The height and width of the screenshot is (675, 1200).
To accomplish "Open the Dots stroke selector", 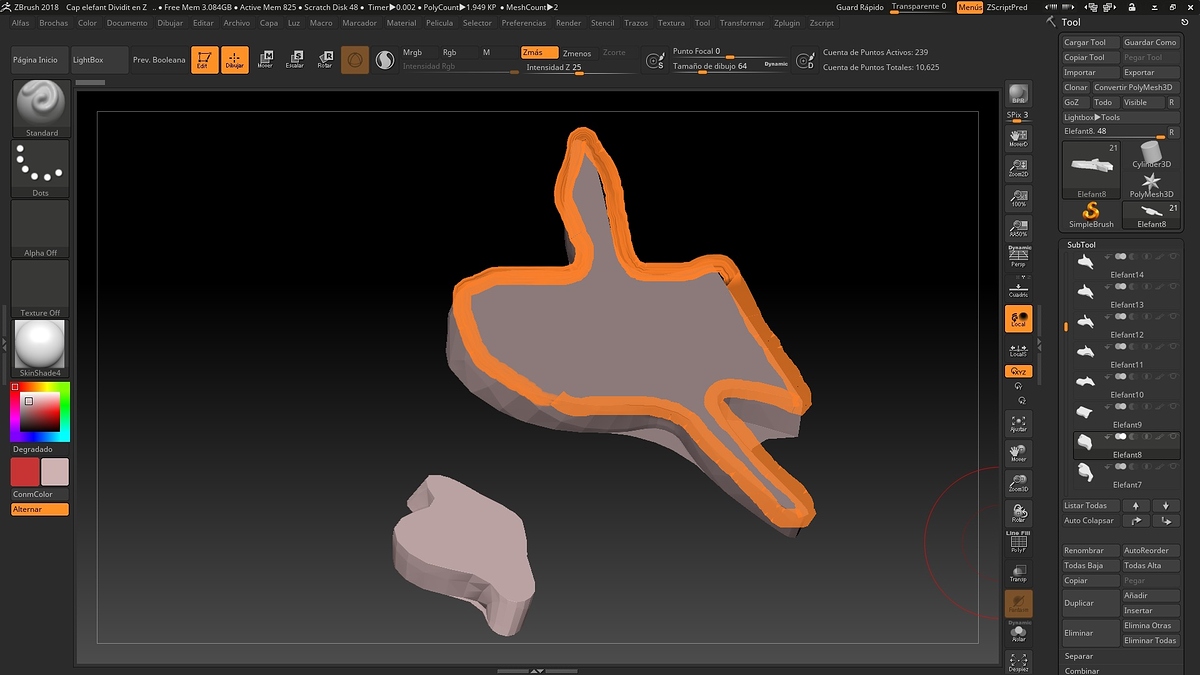I will 41,168.
